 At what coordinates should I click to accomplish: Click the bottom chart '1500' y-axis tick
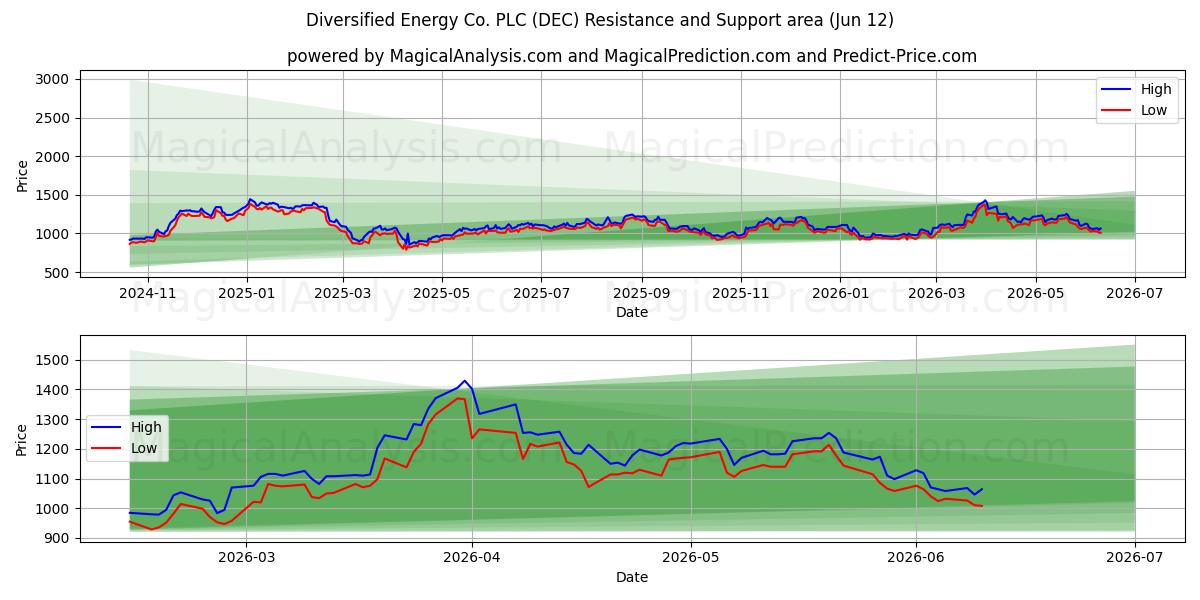(x=52, y=360)
